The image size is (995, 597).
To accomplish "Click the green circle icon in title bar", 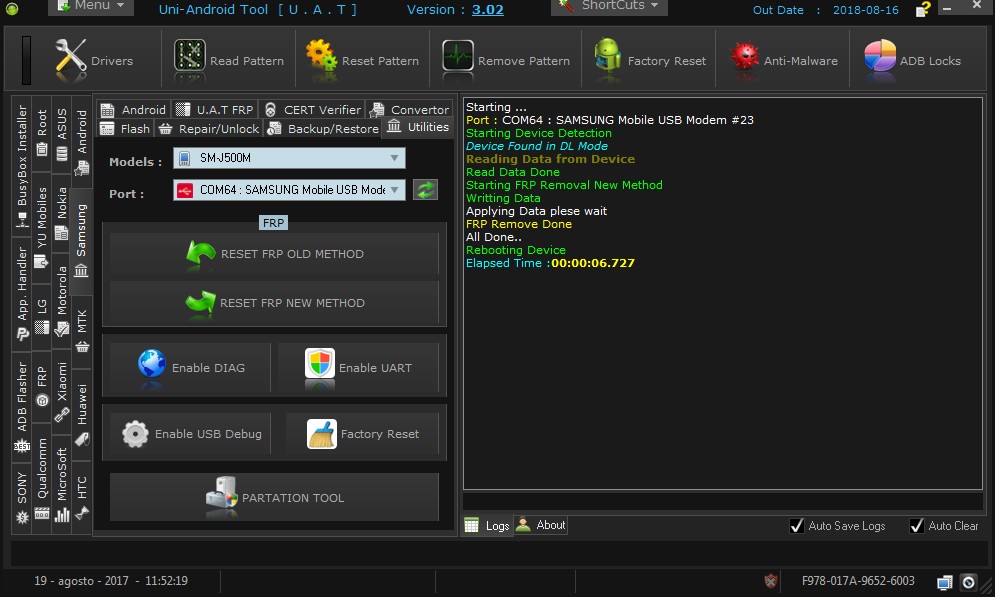I will coord(12,9).
